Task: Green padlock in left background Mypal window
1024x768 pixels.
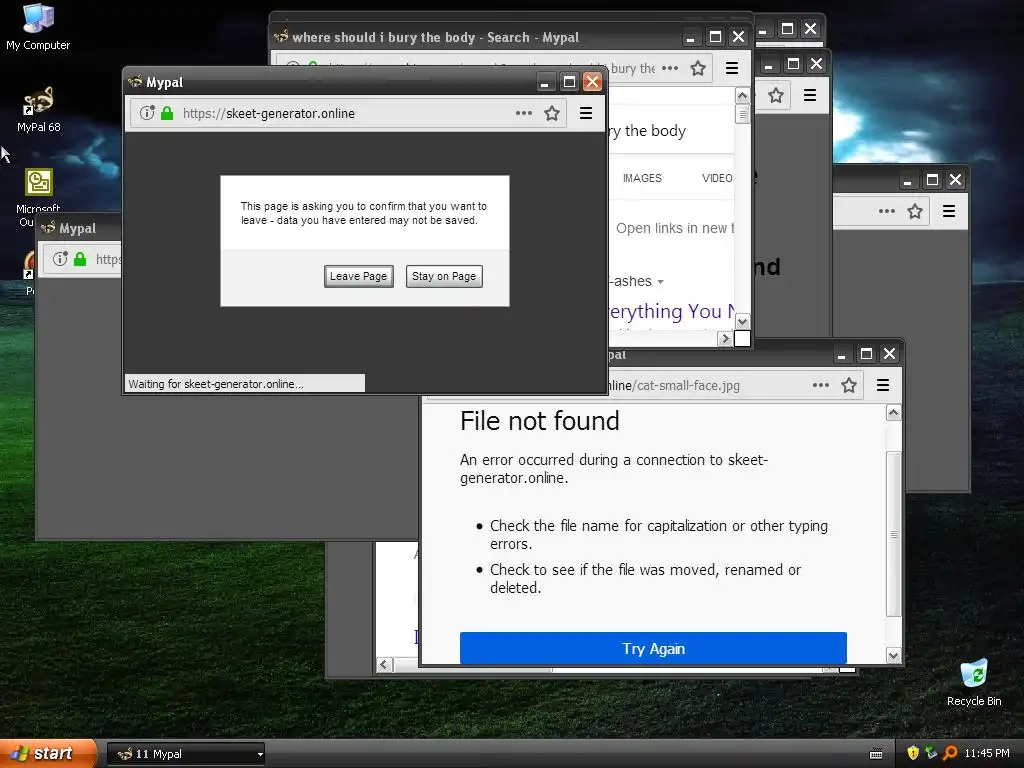Action: (80, 259)
